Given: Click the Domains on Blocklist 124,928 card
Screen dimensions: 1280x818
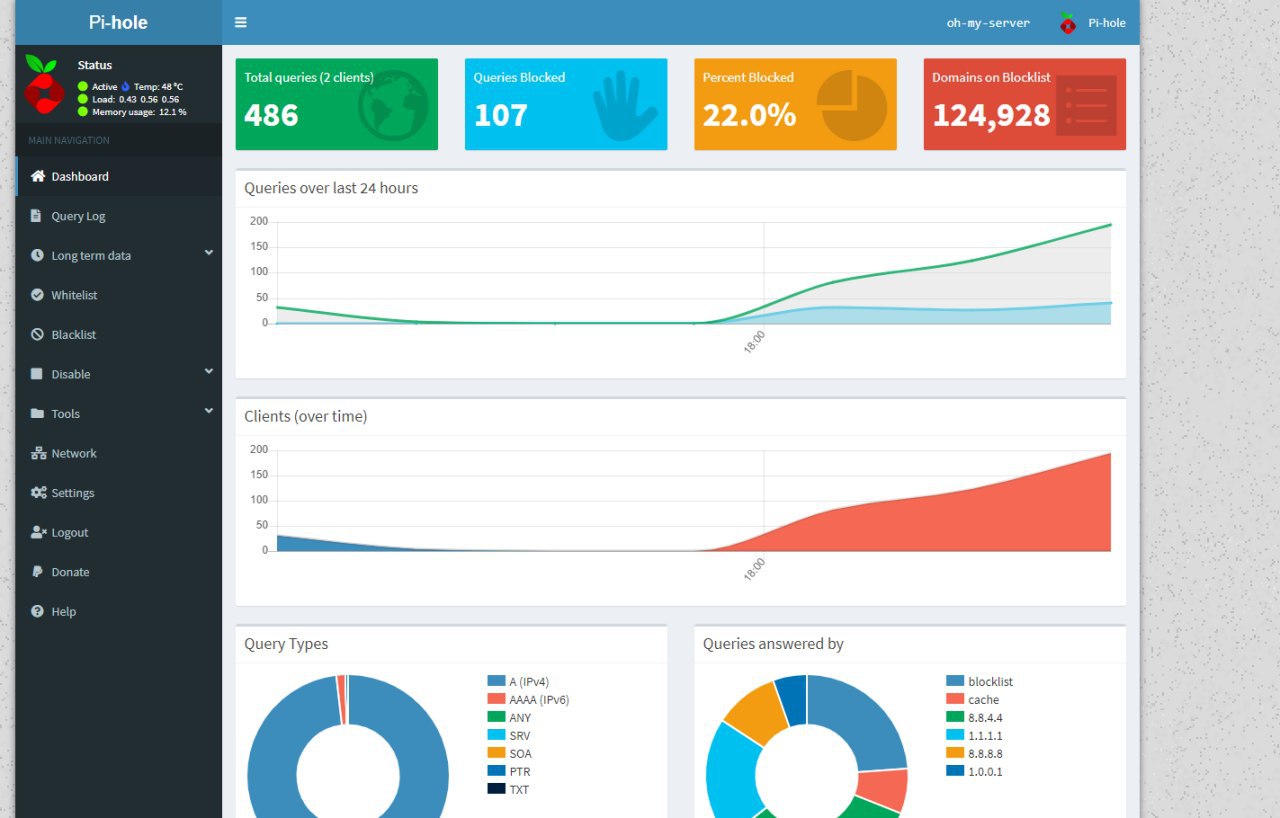Looking at the screenshot, I should [x=1025, y=104].
